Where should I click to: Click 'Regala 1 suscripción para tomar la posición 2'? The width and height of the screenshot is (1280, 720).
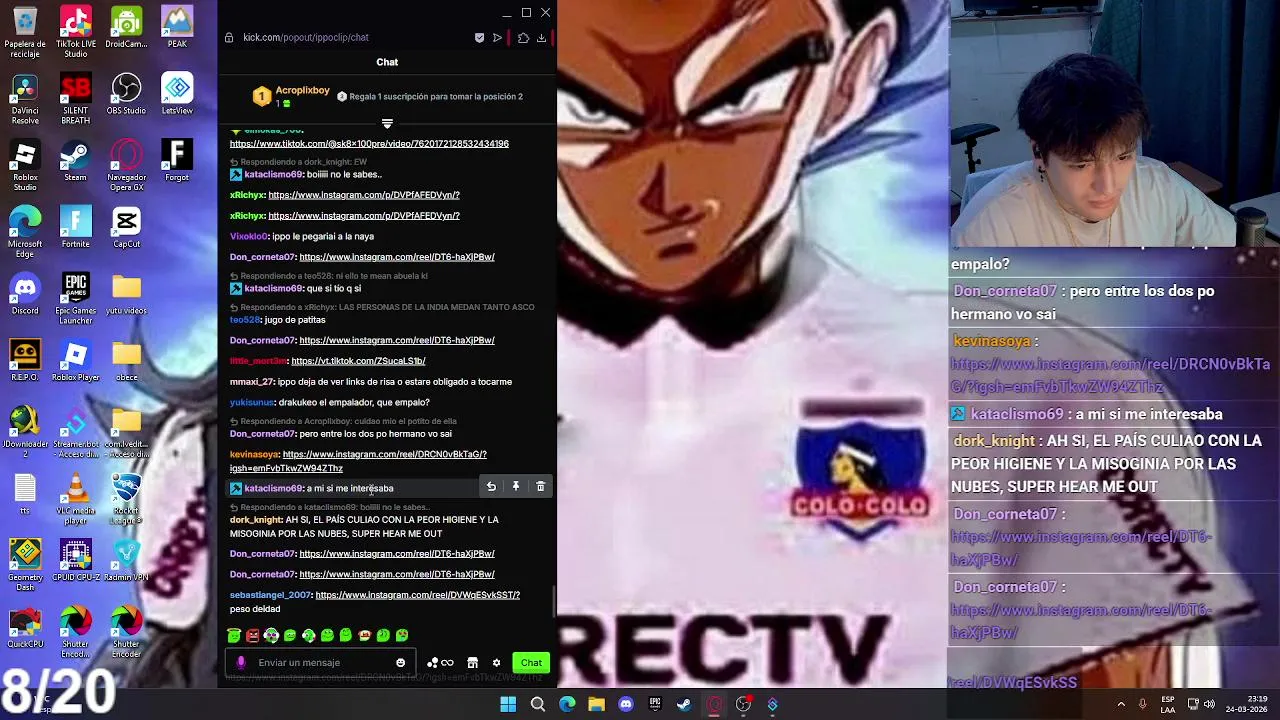point(430,97)
